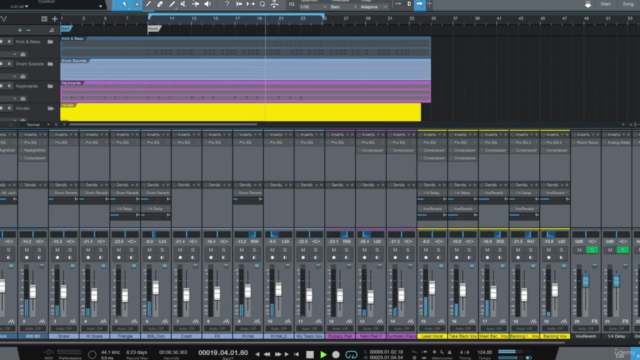Click the question mark help icon
Viewport: 640px width, 360px height.
227,4
